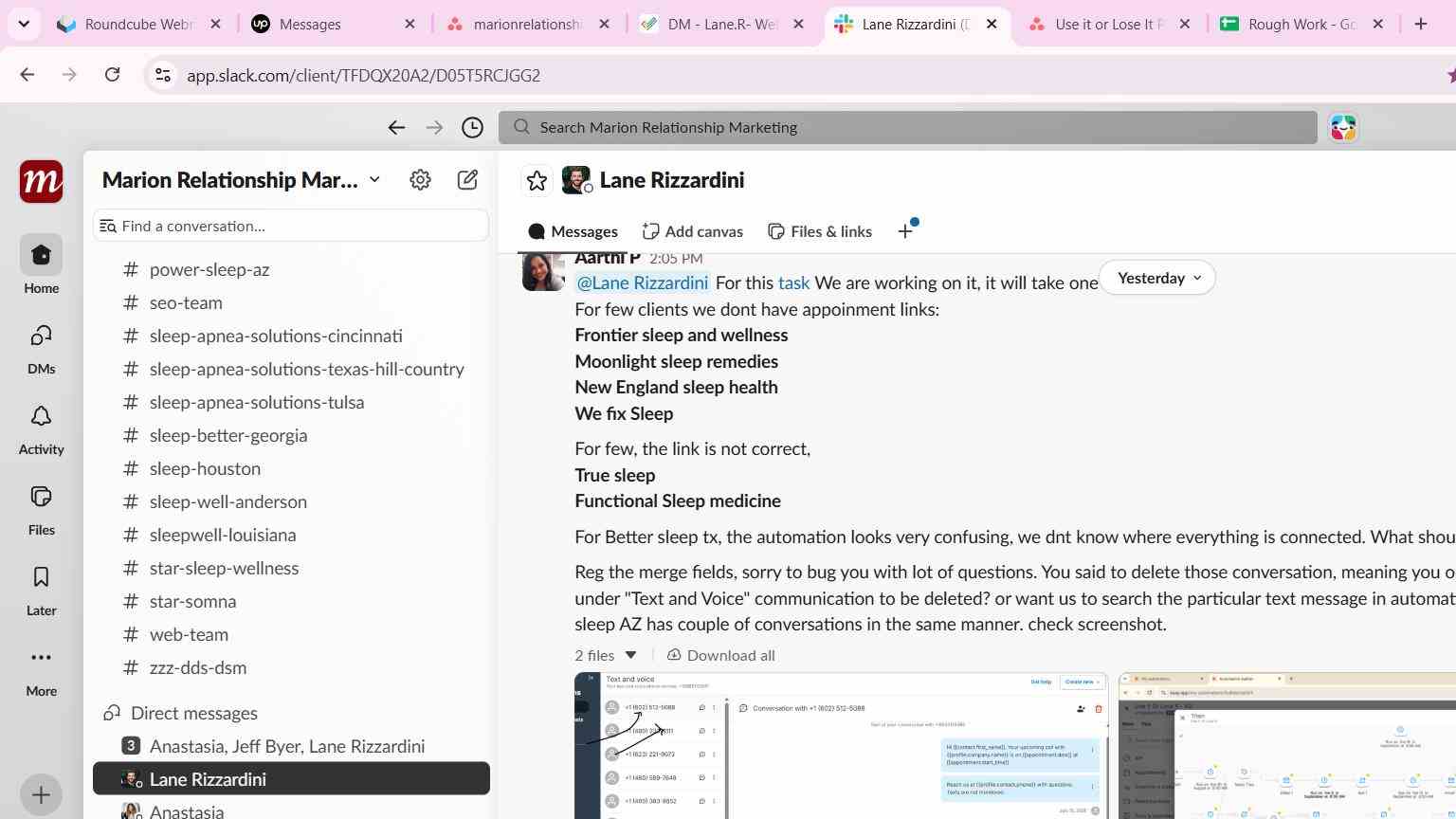This screenshot has width=1456, height=819.
Task: Go to DMs in sidebar
Action: coord(41,349)
